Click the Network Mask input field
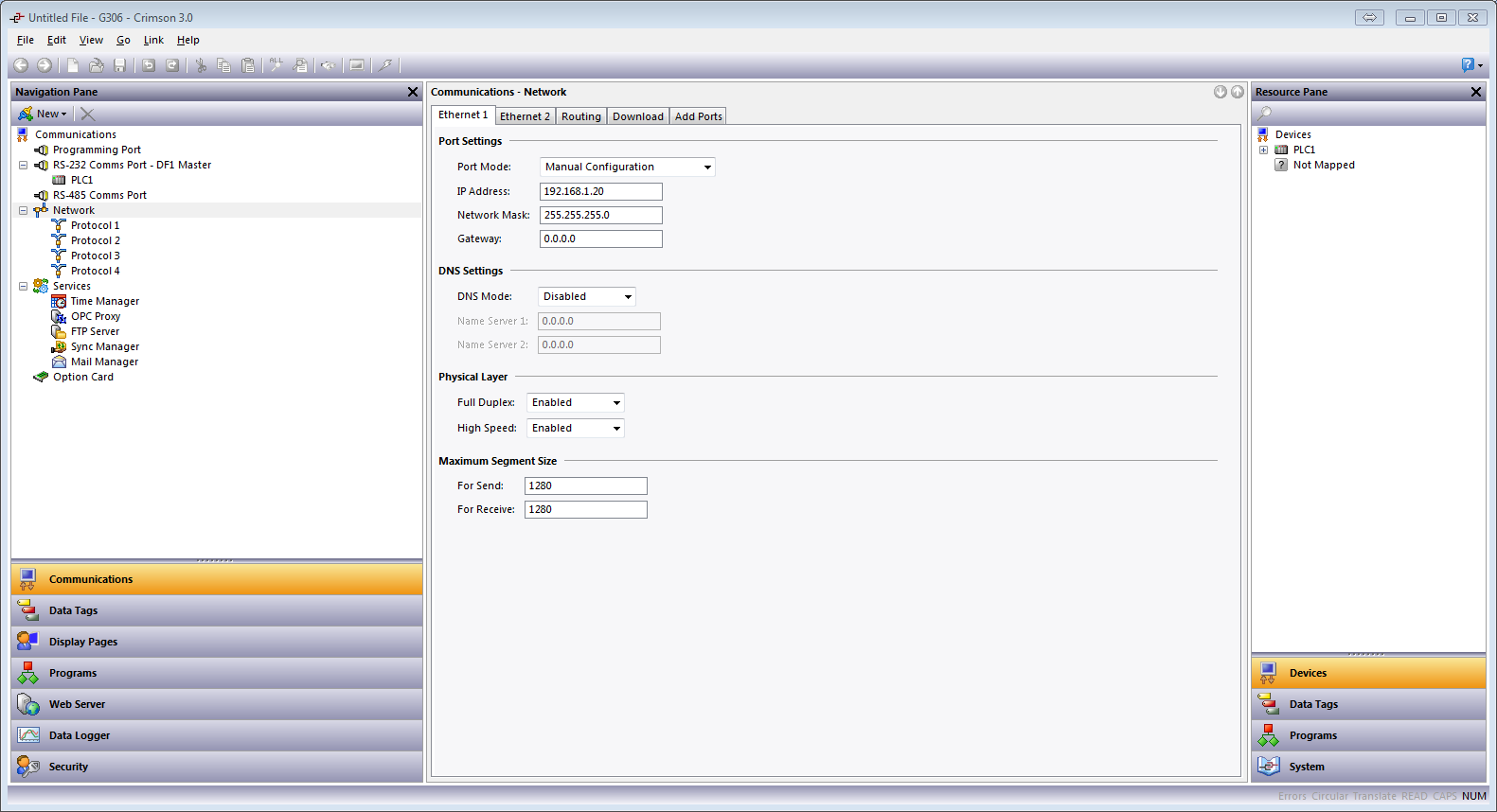The width and height of the screenshot is (1497, 812). (601, 215)
